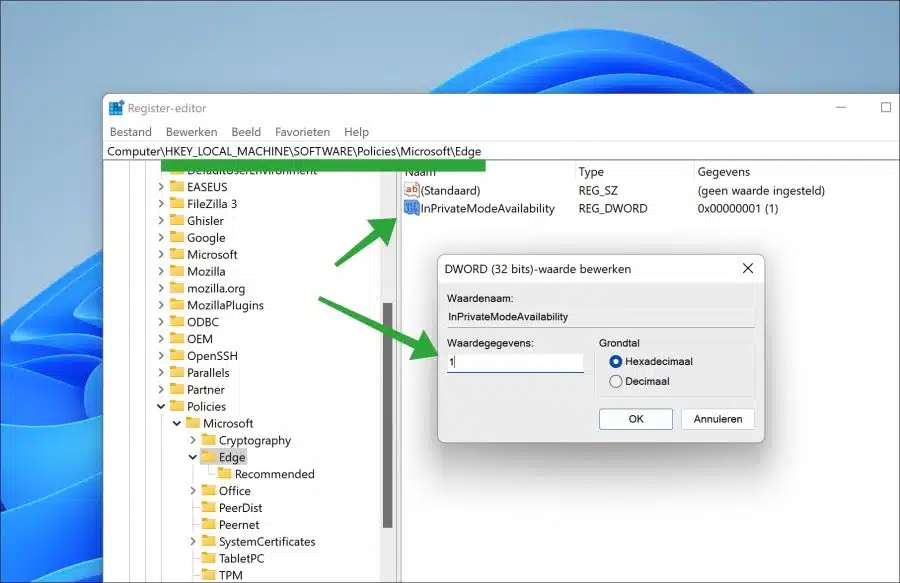Collapse the Microsoft node under Policies
Screen dimensions: 900x583
tap(177, 423)
